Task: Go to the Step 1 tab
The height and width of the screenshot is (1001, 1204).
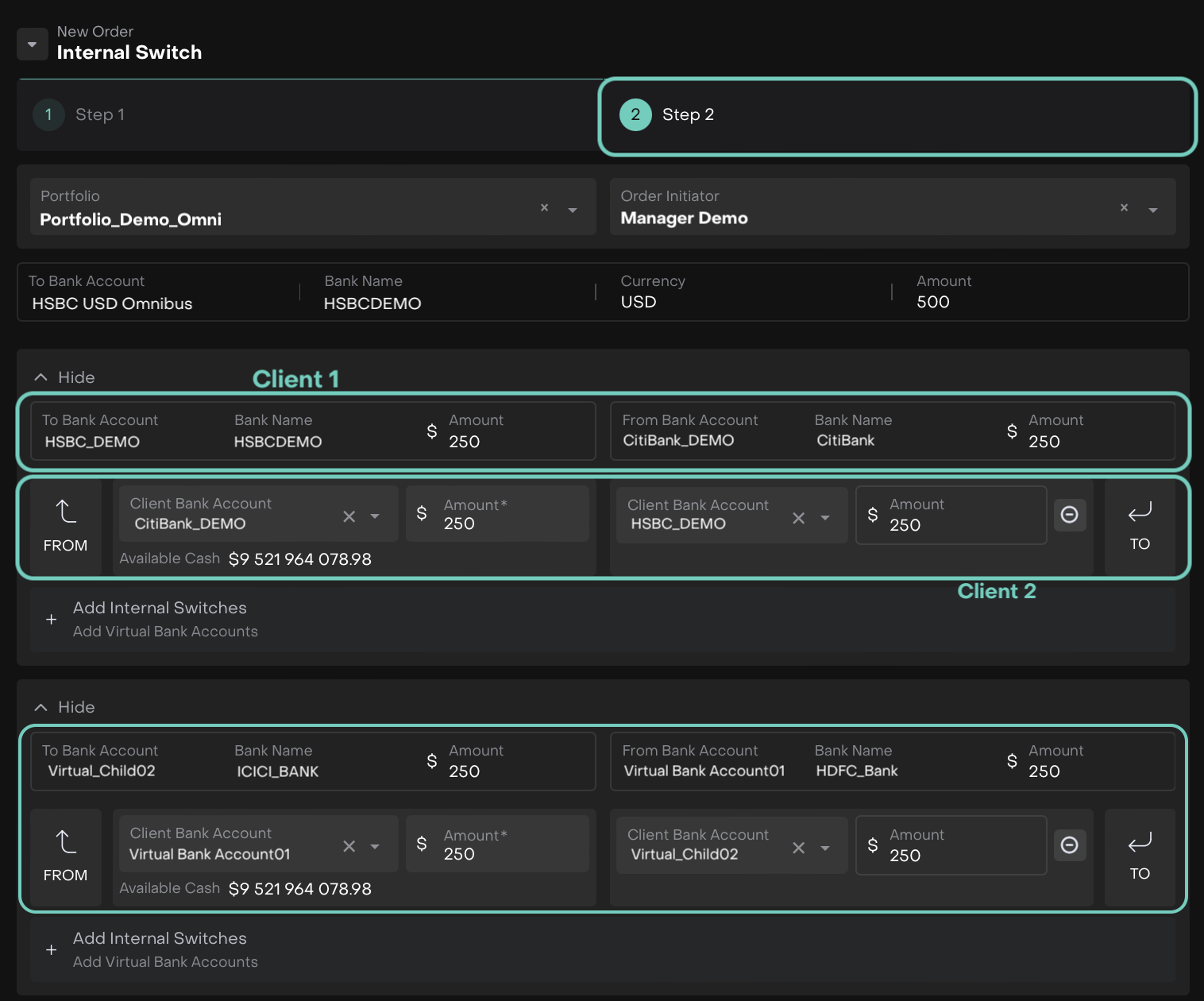Action: (99, 114)
